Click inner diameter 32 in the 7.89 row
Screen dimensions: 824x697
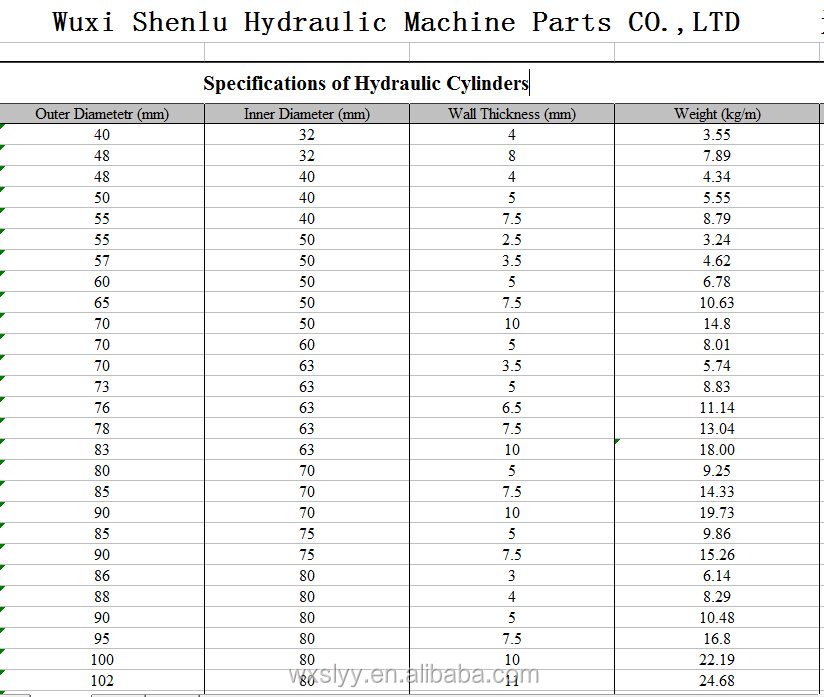click(307, 156)
